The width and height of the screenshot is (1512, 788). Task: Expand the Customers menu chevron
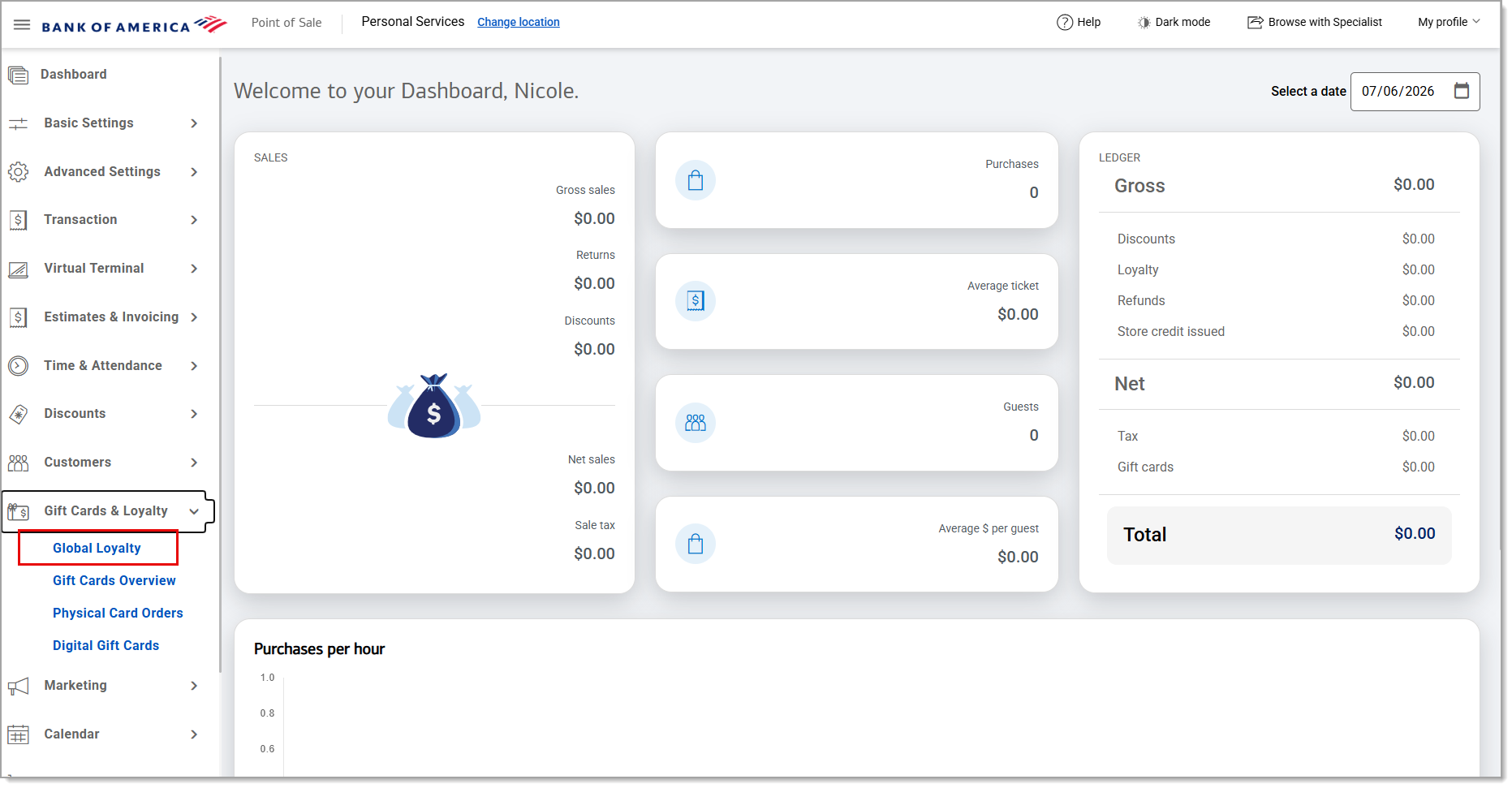(x=194, y=463)
